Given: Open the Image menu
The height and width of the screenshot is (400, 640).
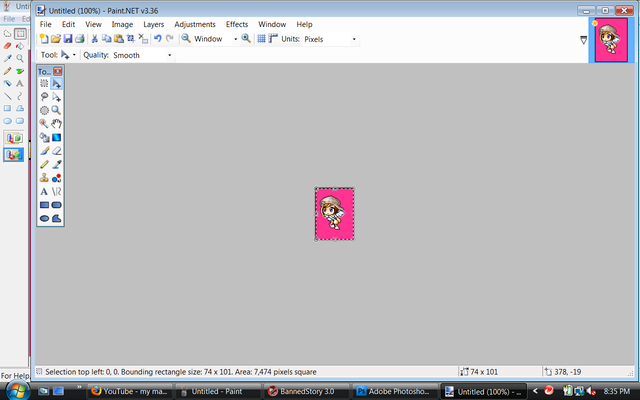Looking at the screenshot, I should pyautogui.click(x=122, y=24).
